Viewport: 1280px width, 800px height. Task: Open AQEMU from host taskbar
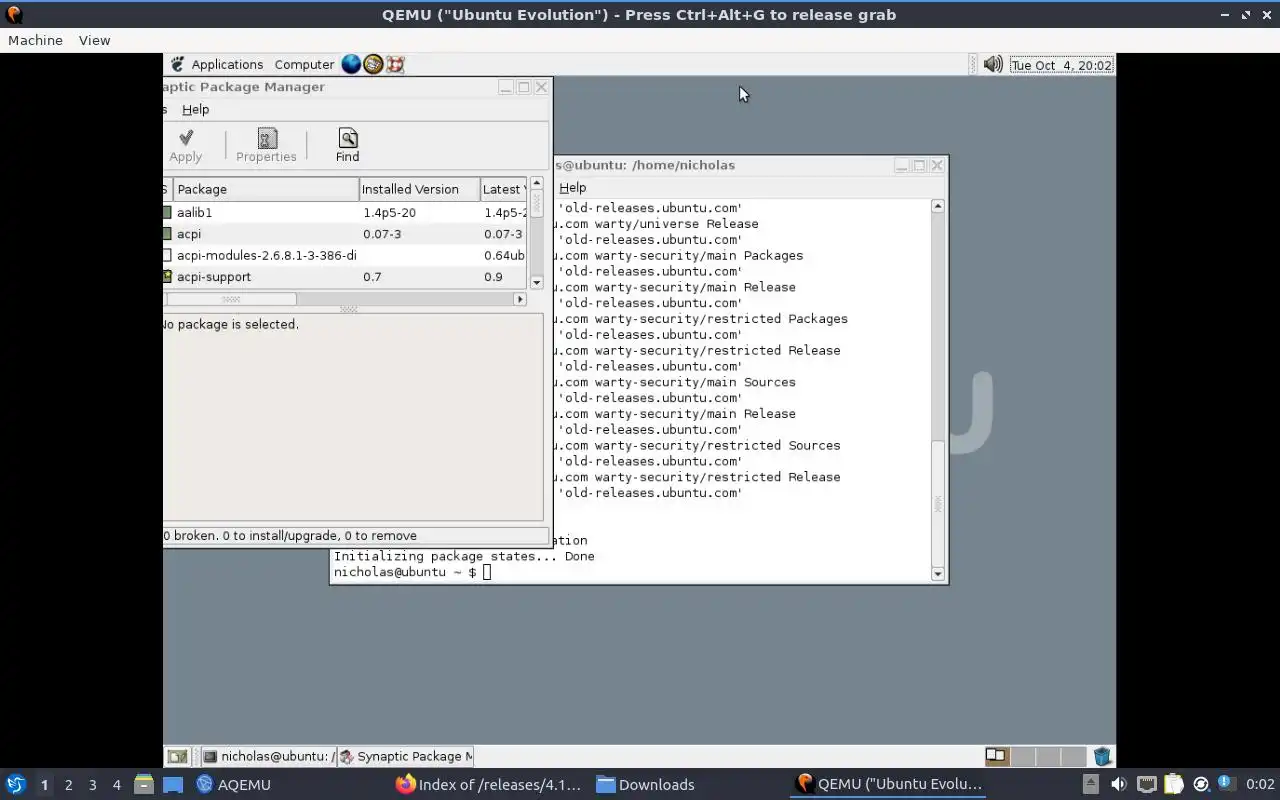[x=233, y=784]
